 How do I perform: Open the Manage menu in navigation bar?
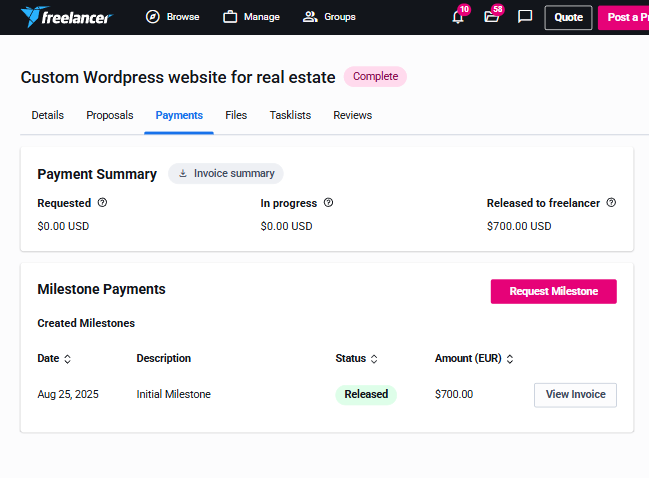tap(251, 17)
